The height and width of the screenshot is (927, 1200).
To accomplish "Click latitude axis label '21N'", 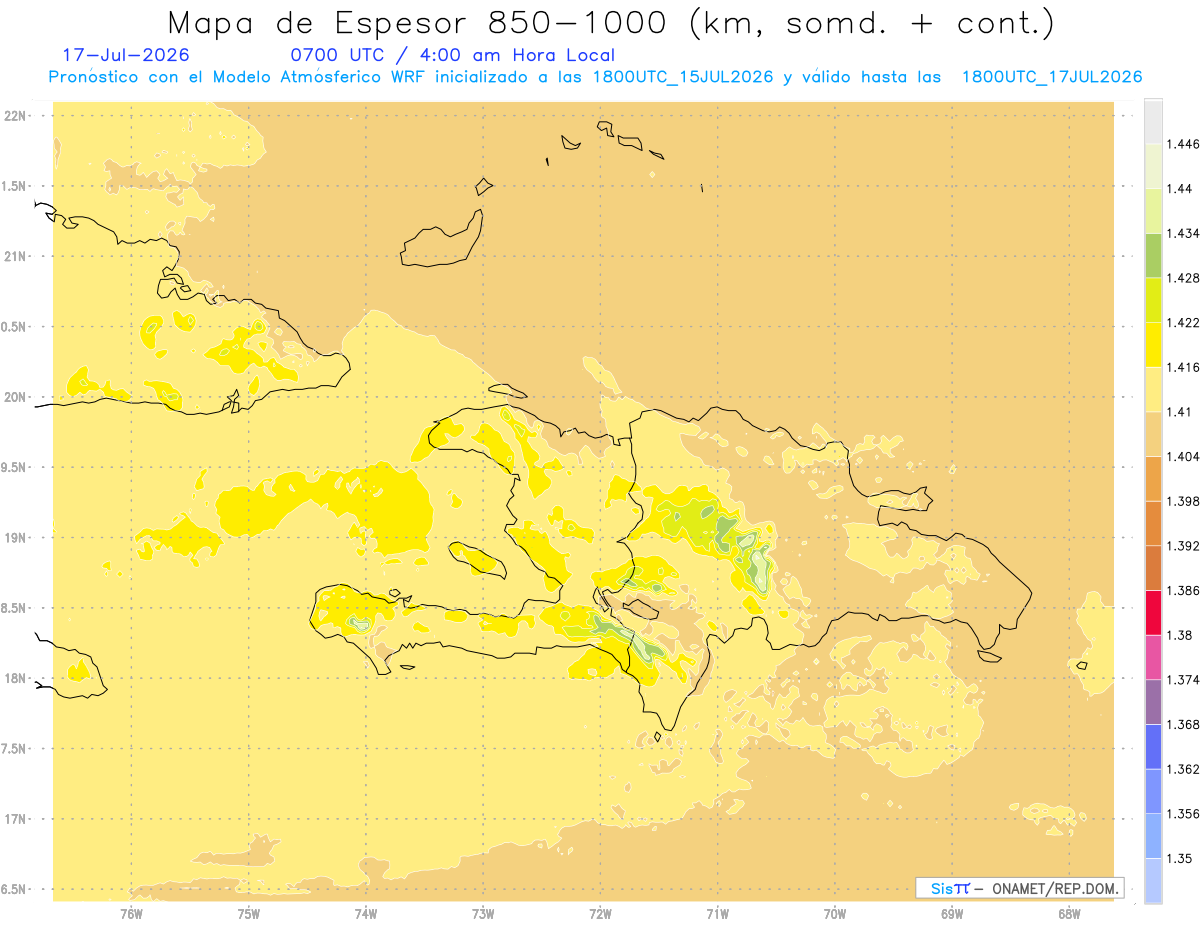I will click(x=16, y=256).
